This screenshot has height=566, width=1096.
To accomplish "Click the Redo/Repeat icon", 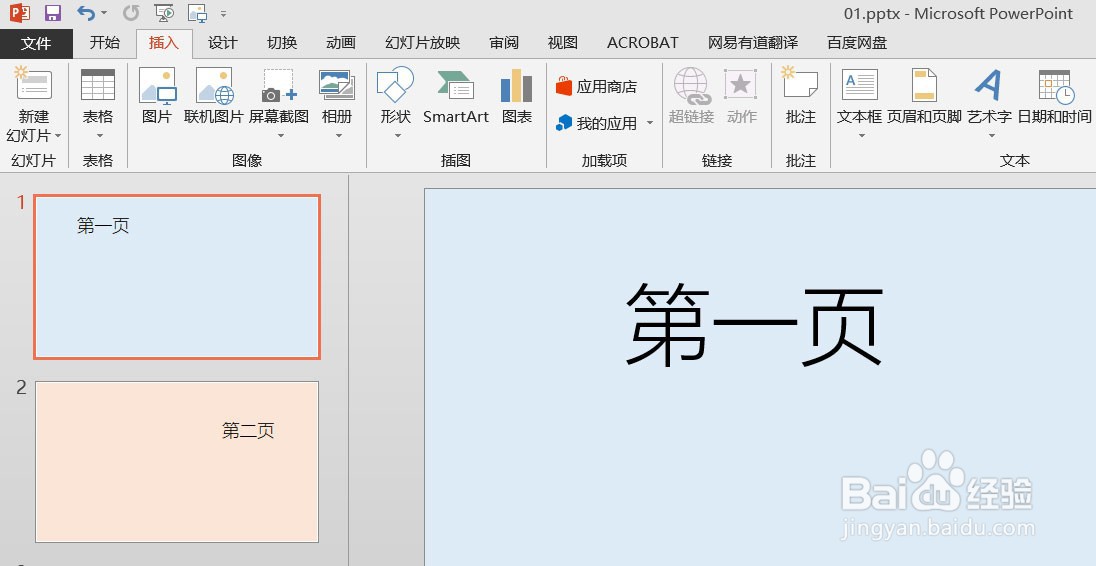I will [131, 13].
